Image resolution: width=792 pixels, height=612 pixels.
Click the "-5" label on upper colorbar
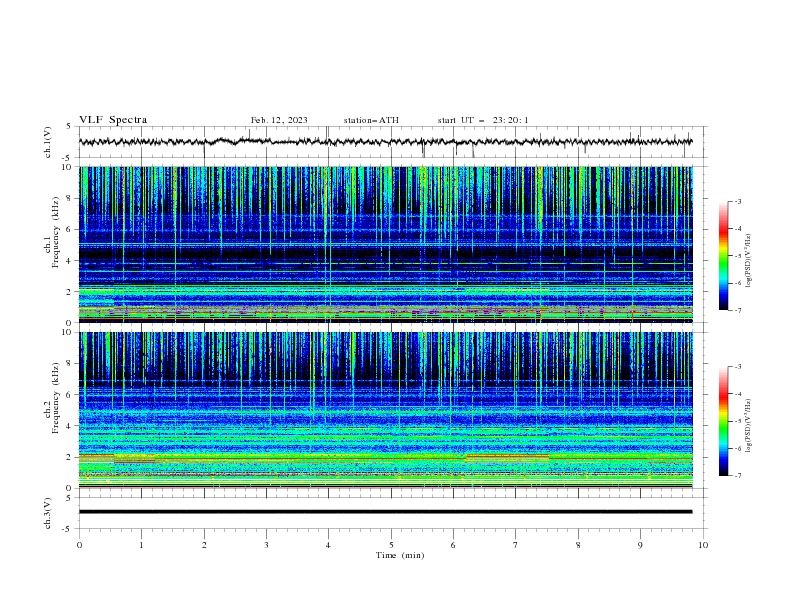click(737, 256)
